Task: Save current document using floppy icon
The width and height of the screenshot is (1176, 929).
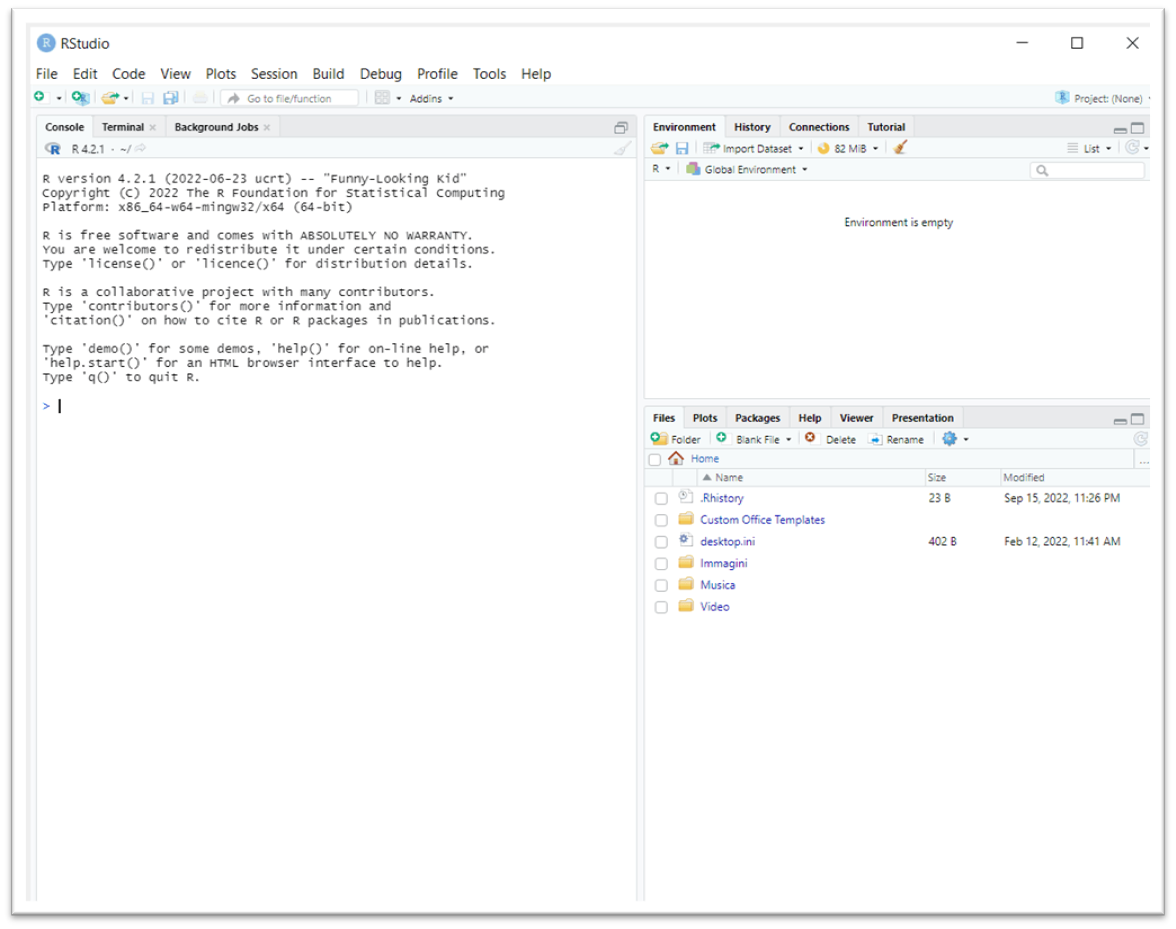Action: (148, 98)
